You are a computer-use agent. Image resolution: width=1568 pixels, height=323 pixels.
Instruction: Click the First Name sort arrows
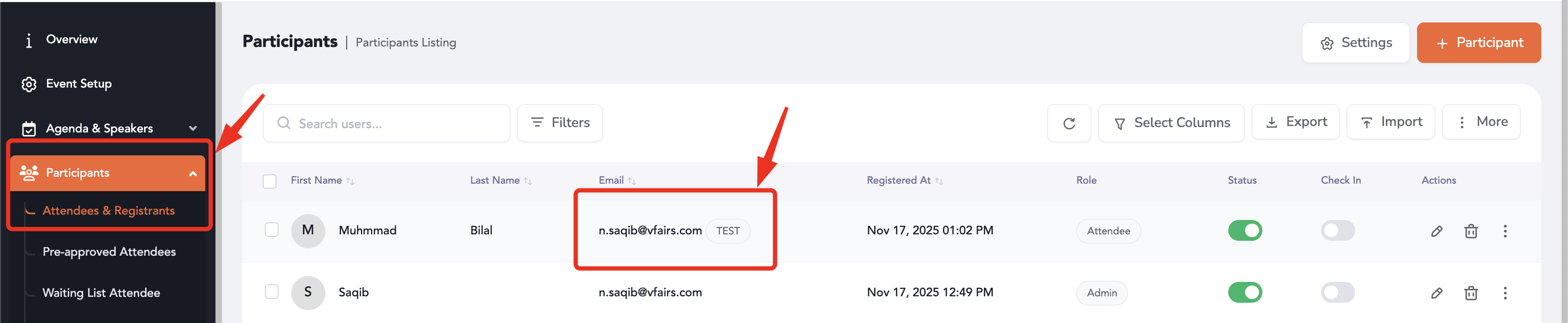click(350, 181)
